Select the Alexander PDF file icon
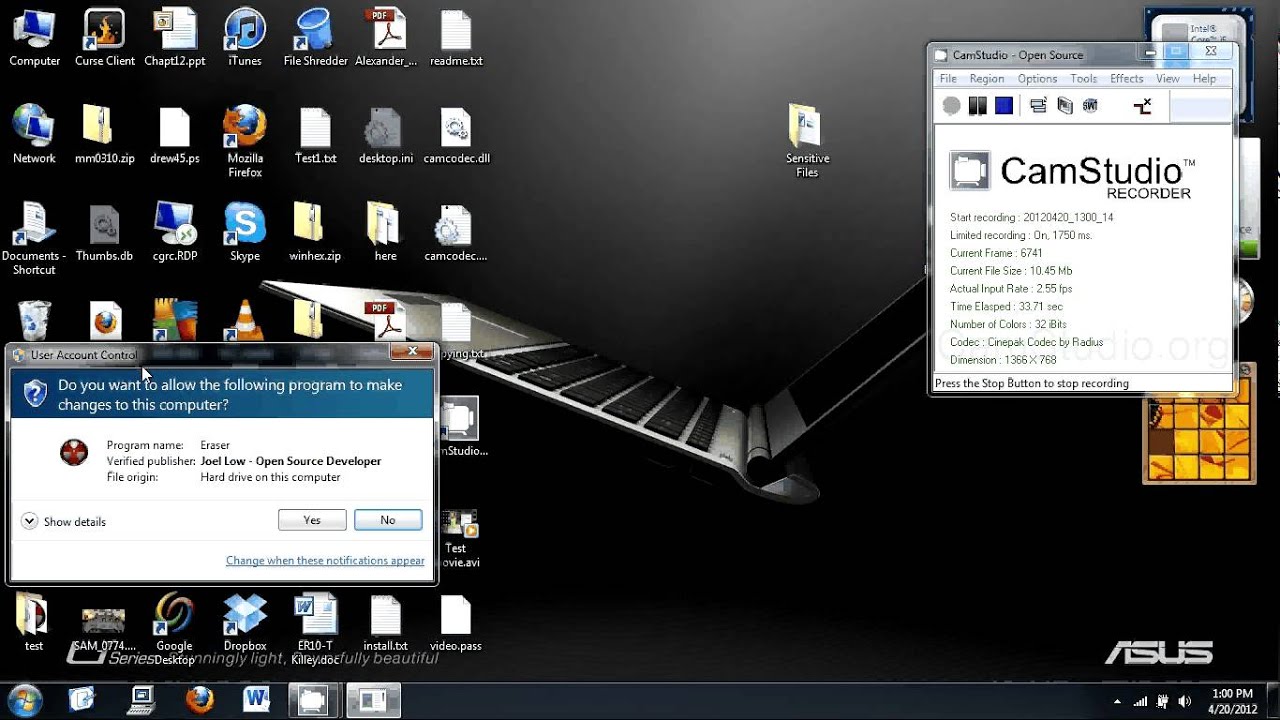The width and height of the screenshot is (1280, 720). pos(385,38)
